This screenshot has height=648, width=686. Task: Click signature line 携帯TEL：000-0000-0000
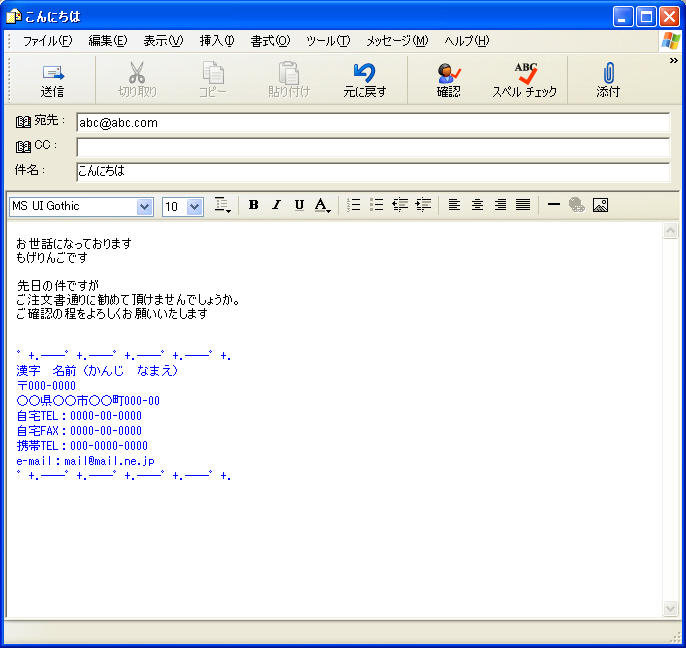82,445
